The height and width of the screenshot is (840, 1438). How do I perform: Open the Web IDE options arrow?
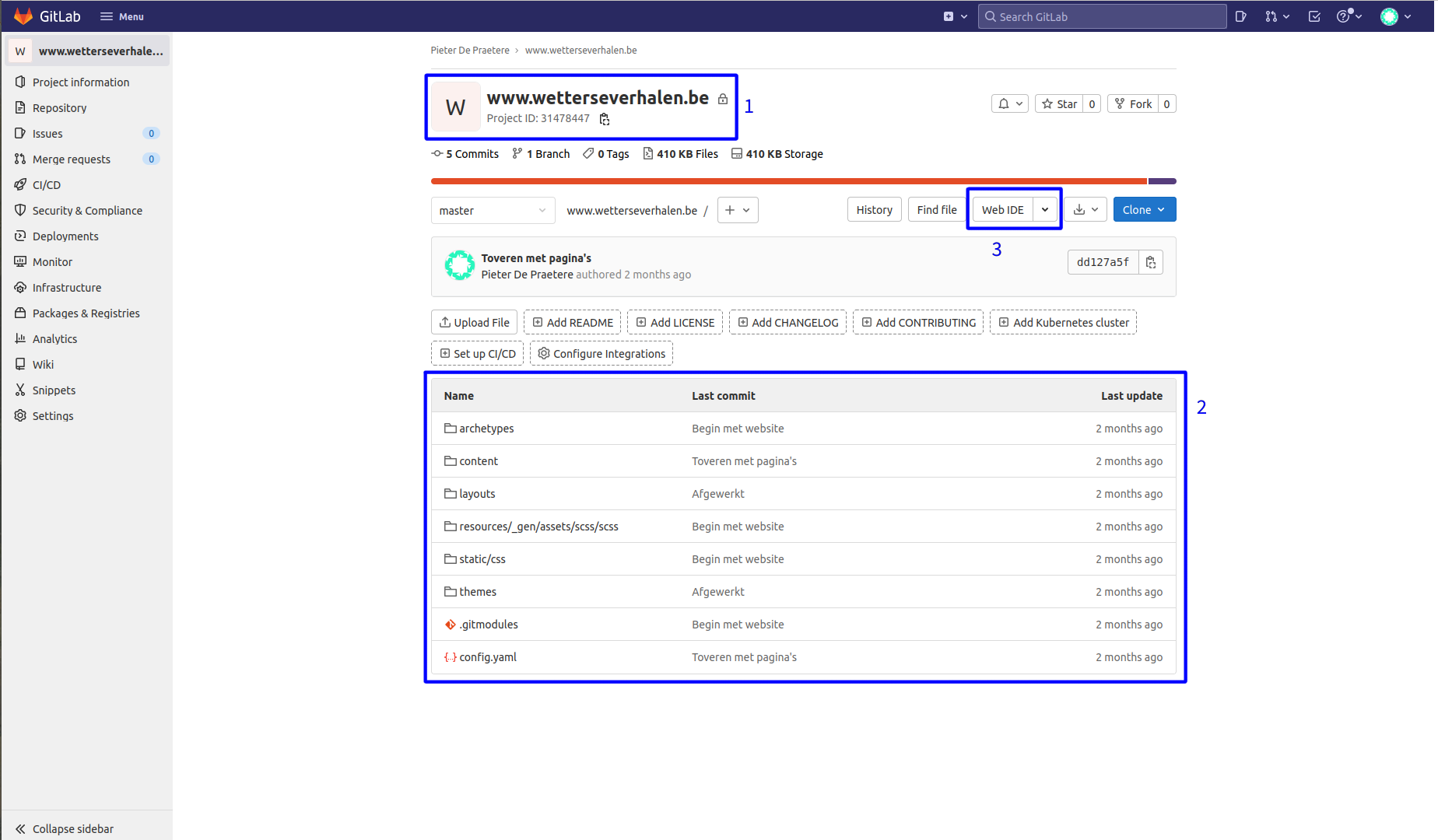[x=1045, y=210]
